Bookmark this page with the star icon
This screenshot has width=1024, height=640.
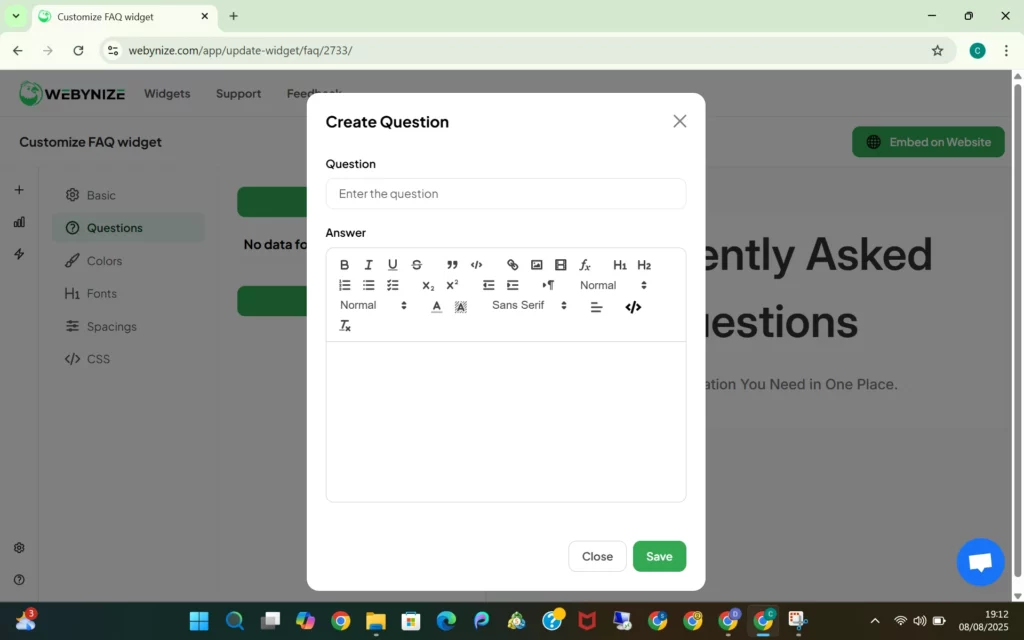tap(937, 50)
